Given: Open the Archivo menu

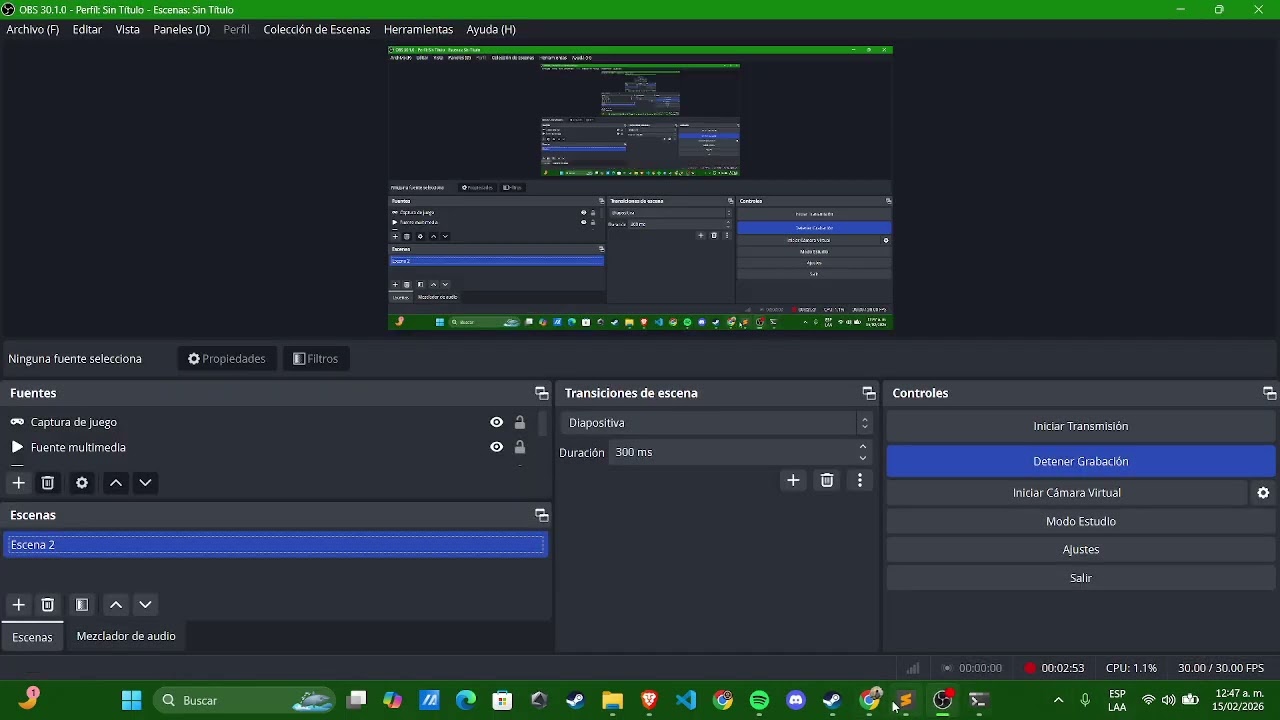Looking at the screenshot, I should (x=33, y=29).
